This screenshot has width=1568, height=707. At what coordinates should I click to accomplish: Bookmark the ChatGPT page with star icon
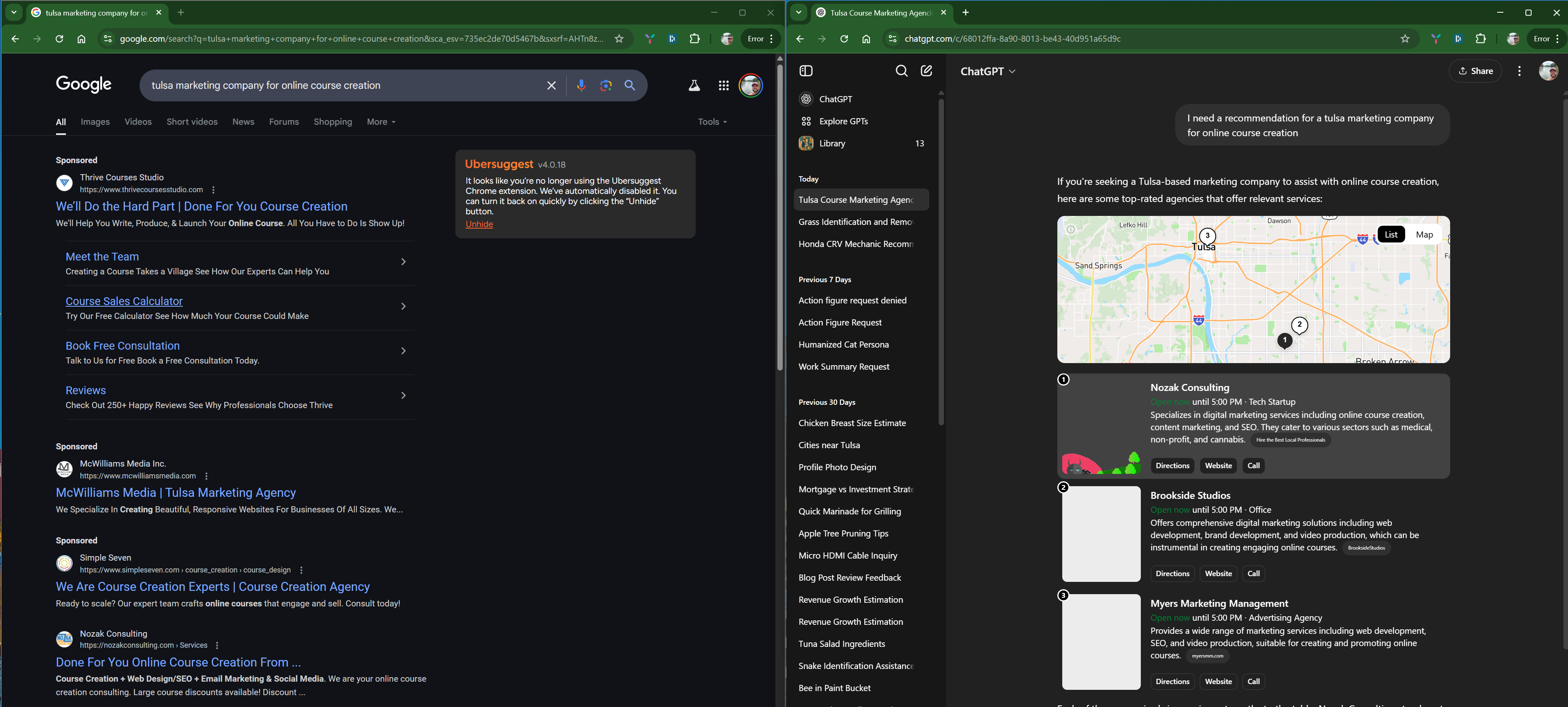point(1405,39)
